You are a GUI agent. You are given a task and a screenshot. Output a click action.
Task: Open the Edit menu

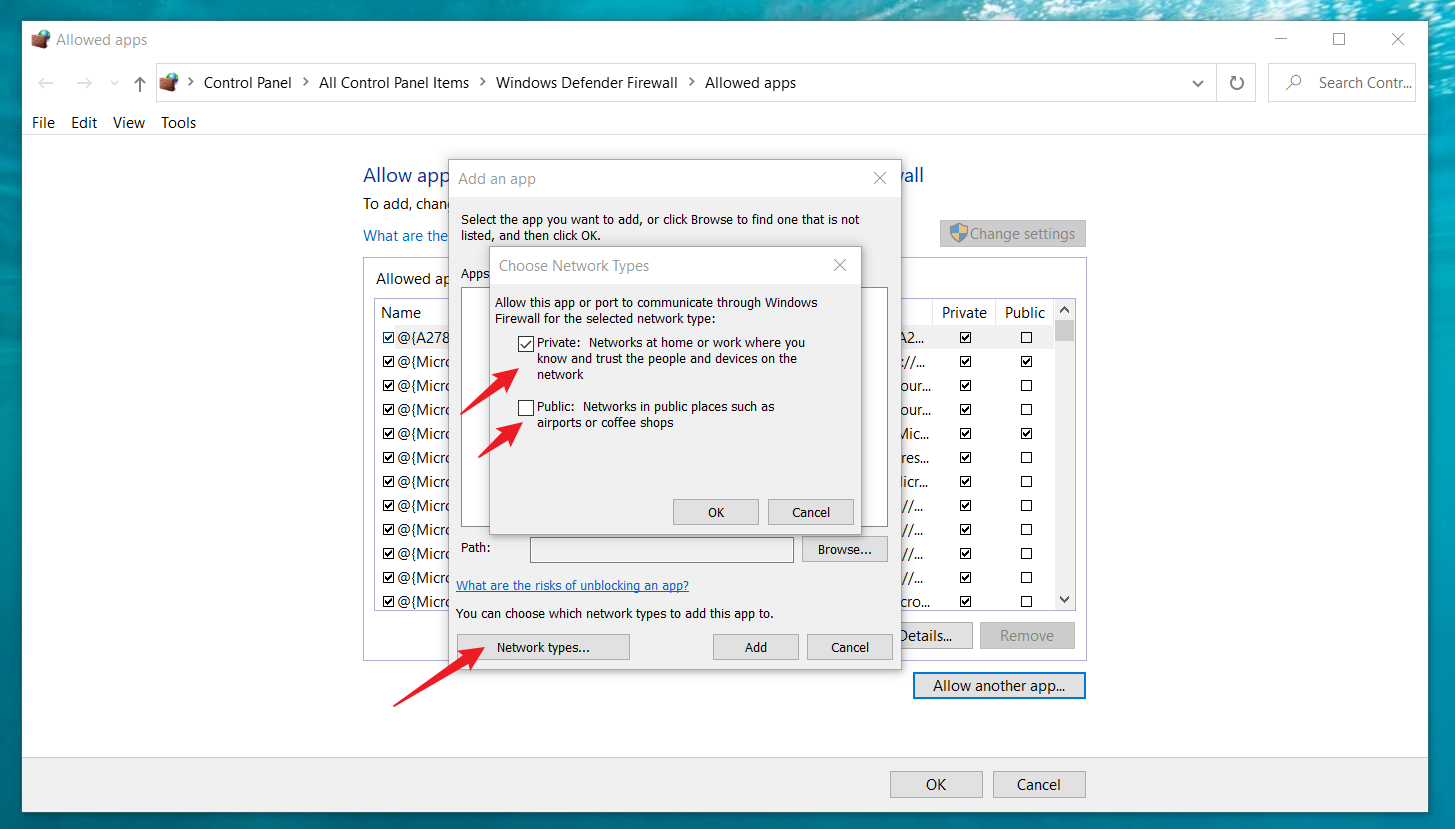(x=84, y=122)
